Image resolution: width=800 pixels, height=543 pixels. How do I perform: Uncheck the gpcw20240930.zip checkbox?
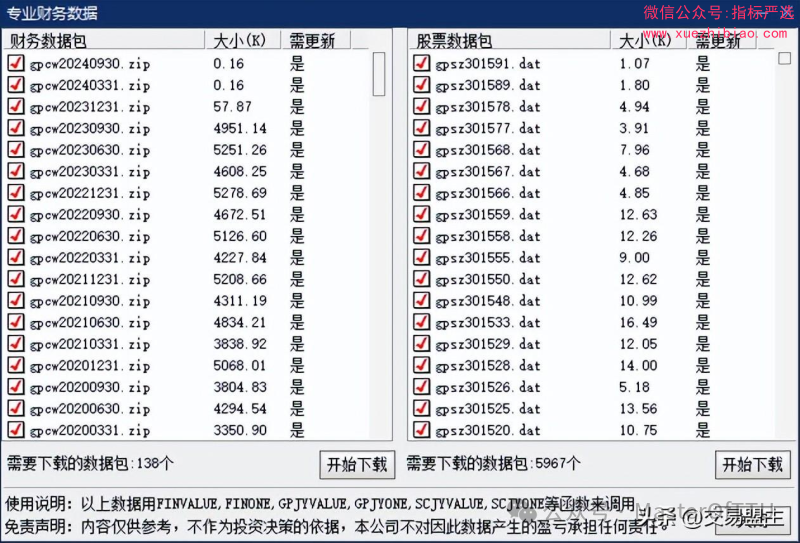[x=16, y=63]
